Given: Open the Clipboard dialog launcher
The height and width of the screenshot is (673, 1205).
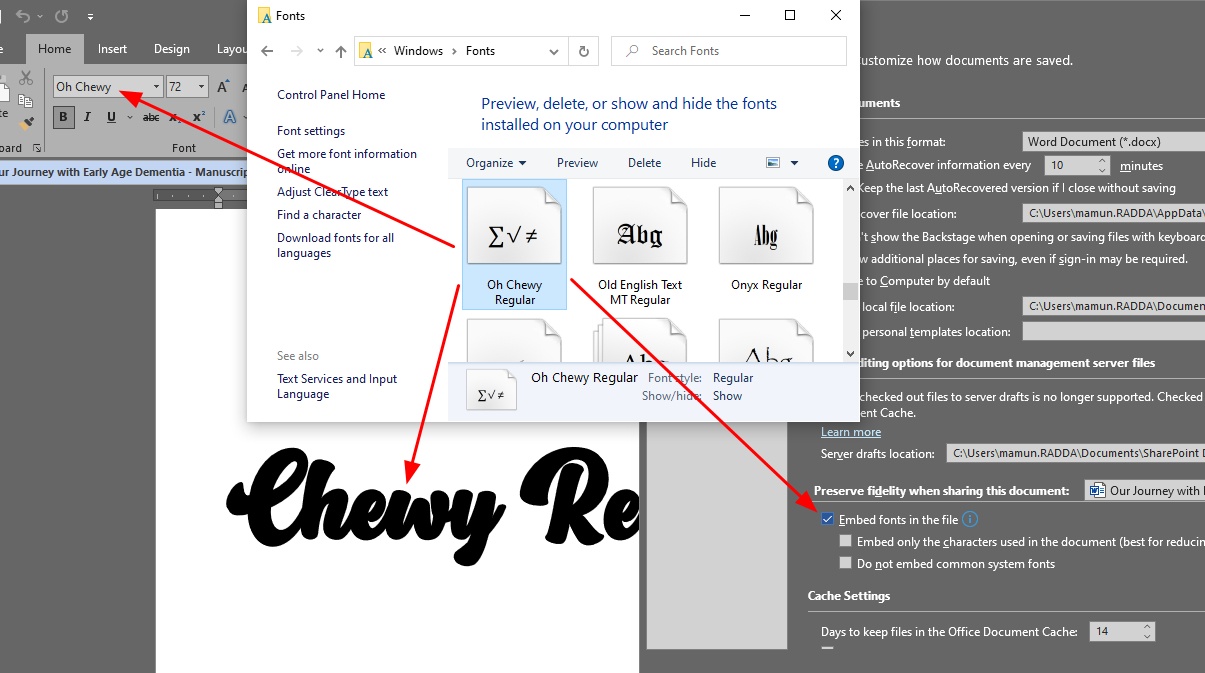Looking at the screenshot, I should point(37,148).
